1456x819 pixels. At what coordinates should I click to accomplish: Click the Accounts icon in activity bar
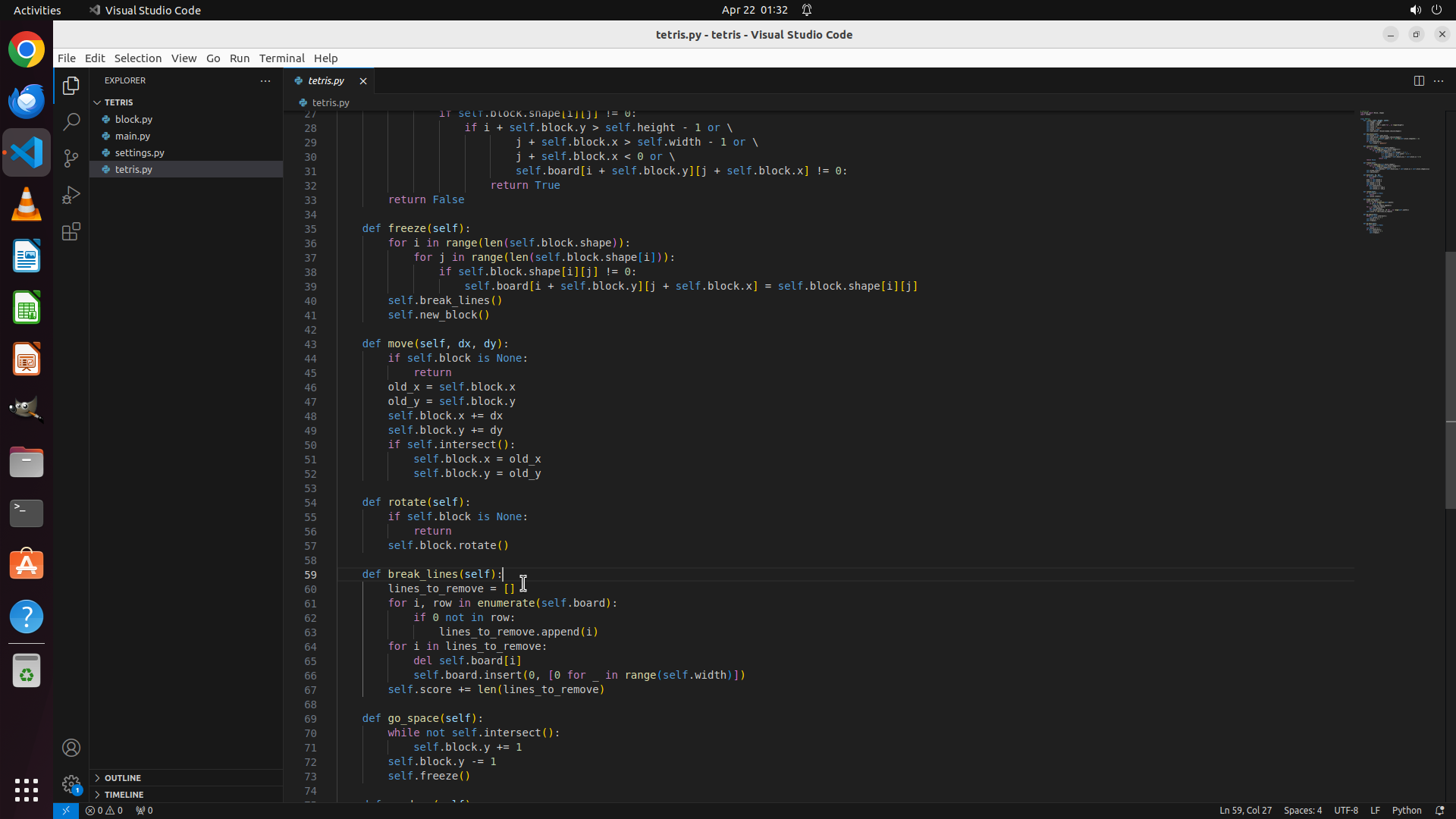(x=71, y=748)
